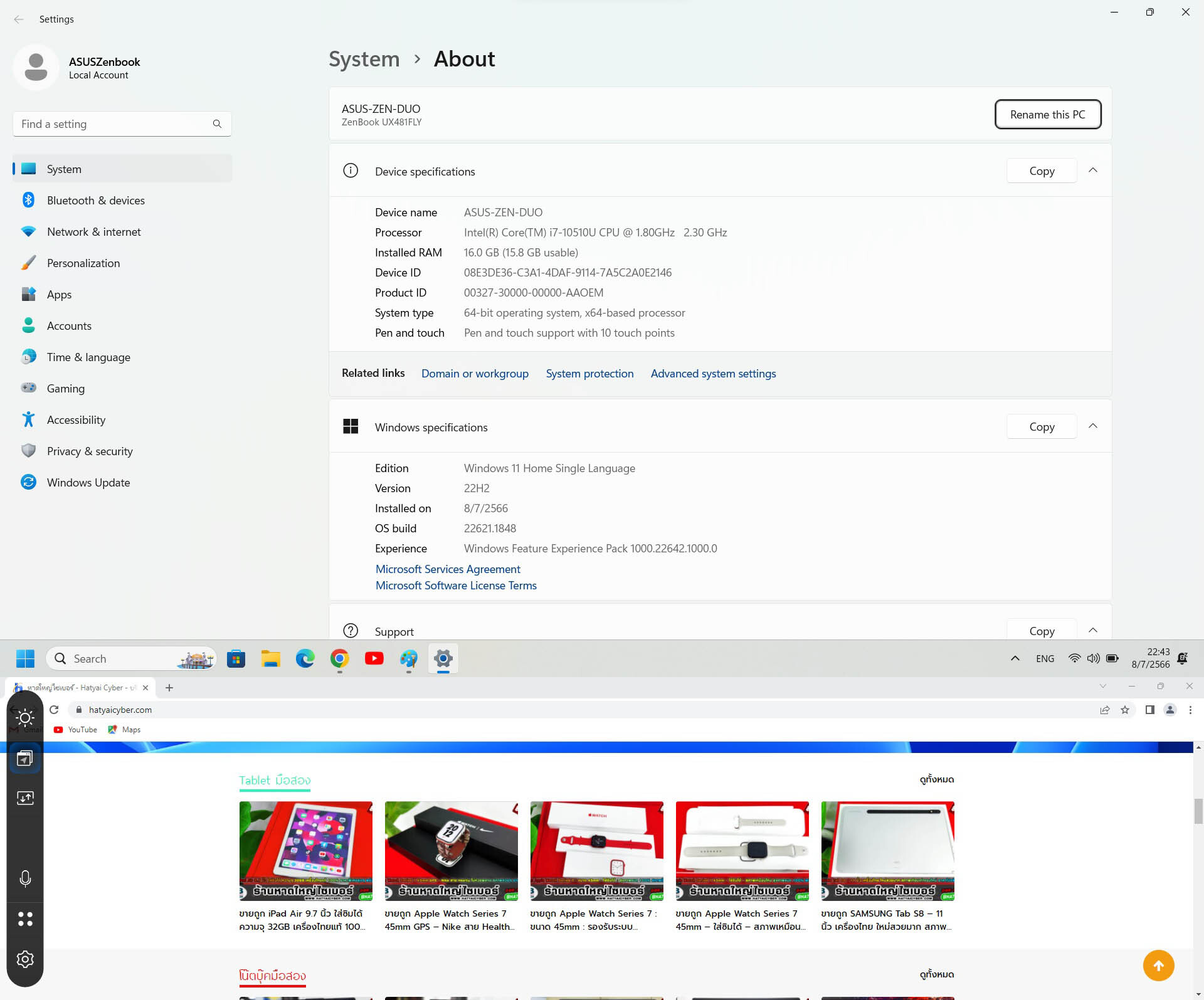Open the Gaming settings category
This screenshot has height=1000, width=1204.
click(x=122, y=389)
